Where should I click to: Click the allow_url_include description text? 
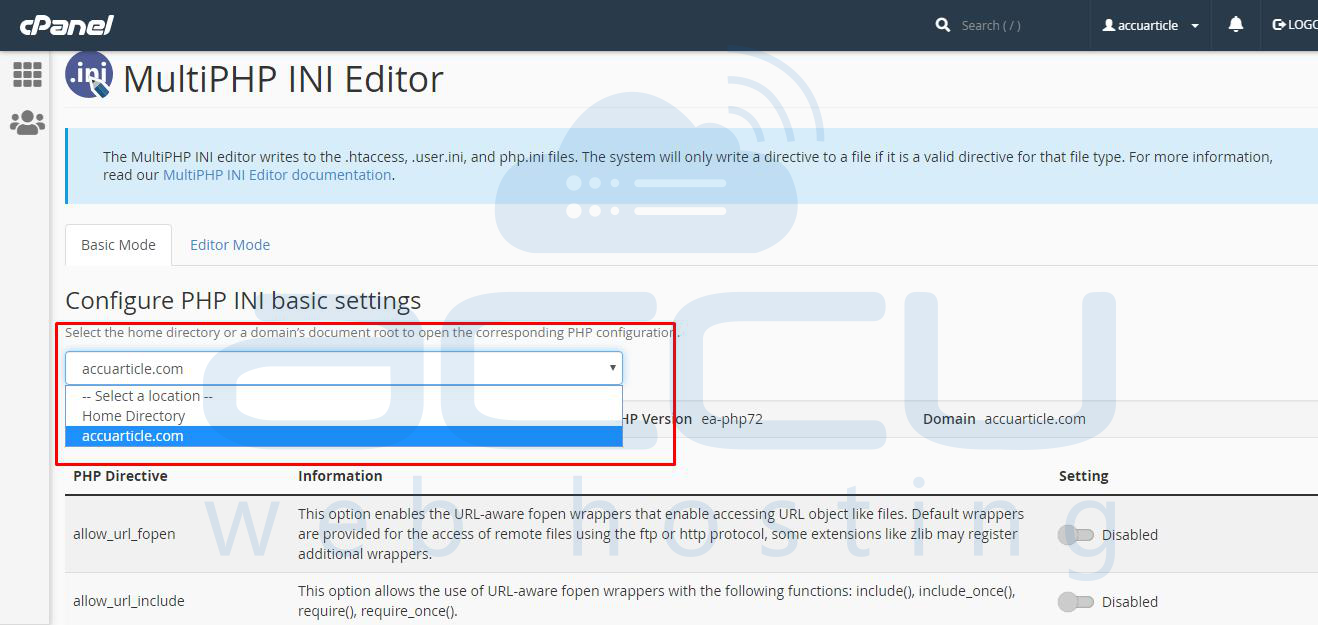pos(657,601)
